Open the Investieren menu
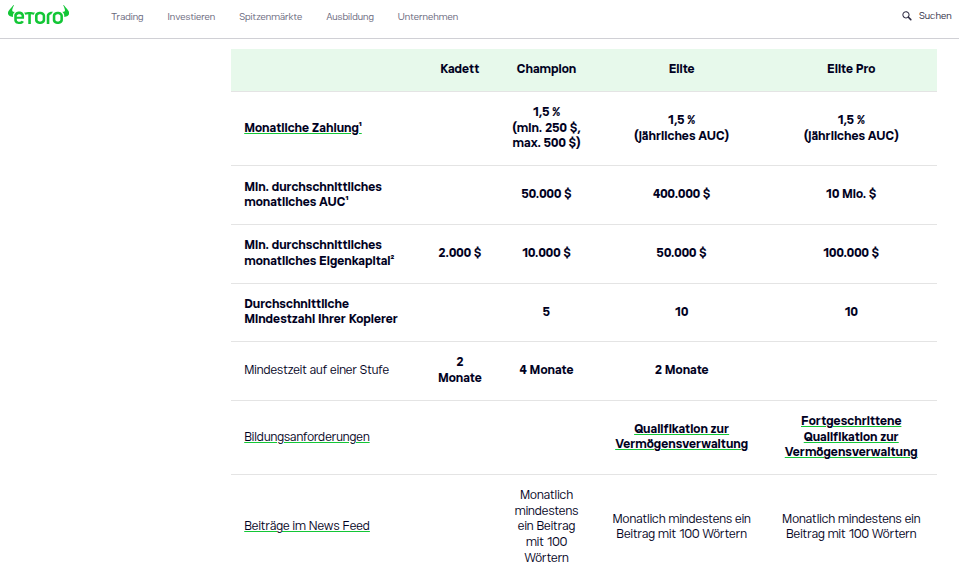 pos(191,17)
